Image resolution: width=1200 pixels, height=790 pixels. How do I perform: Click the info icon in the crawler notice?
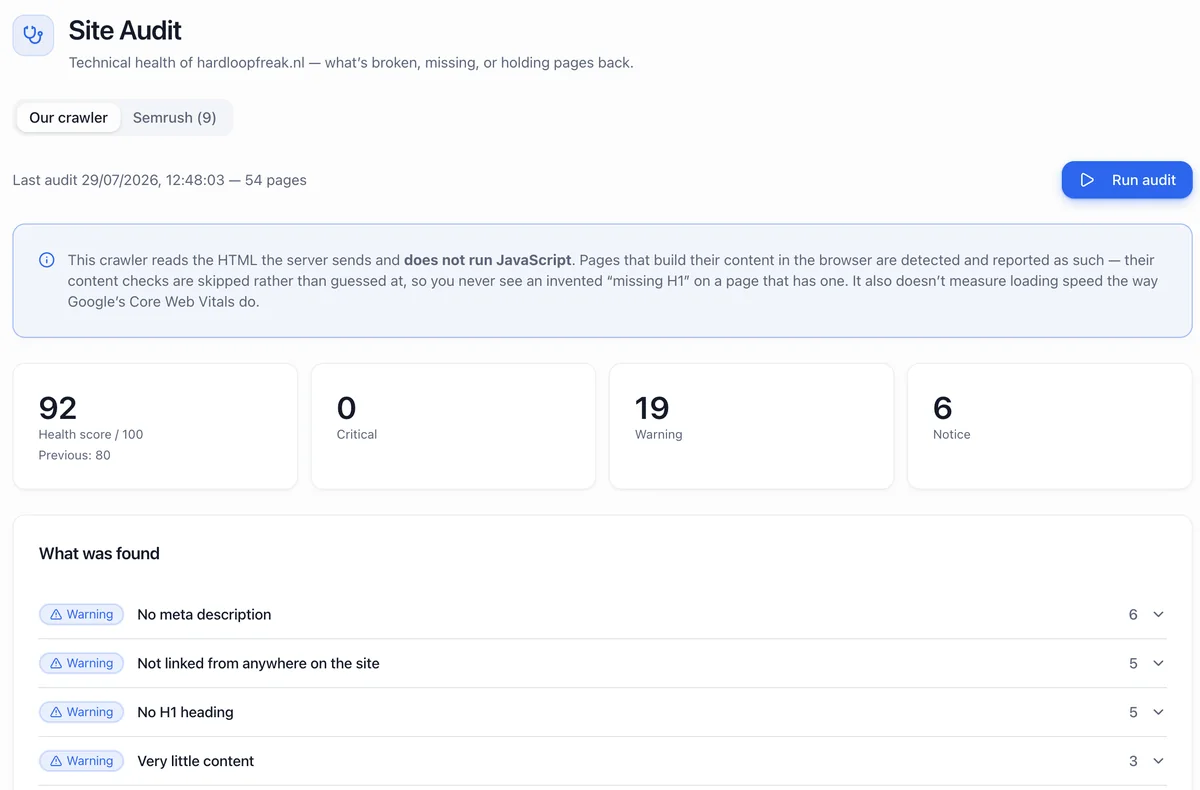point(47,260)
